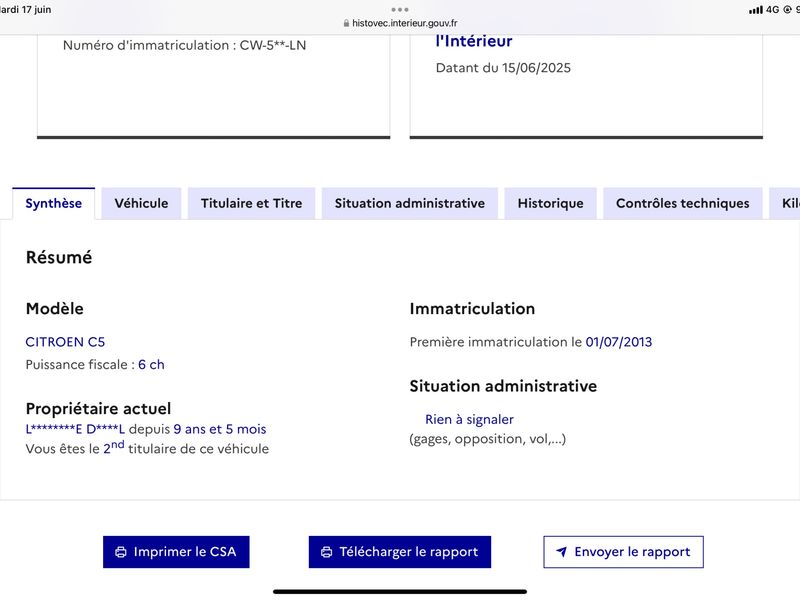Switch to Titulaire et Titre tab
The image size is (800, 600).
pyautogui.click(x=252, y=204)
